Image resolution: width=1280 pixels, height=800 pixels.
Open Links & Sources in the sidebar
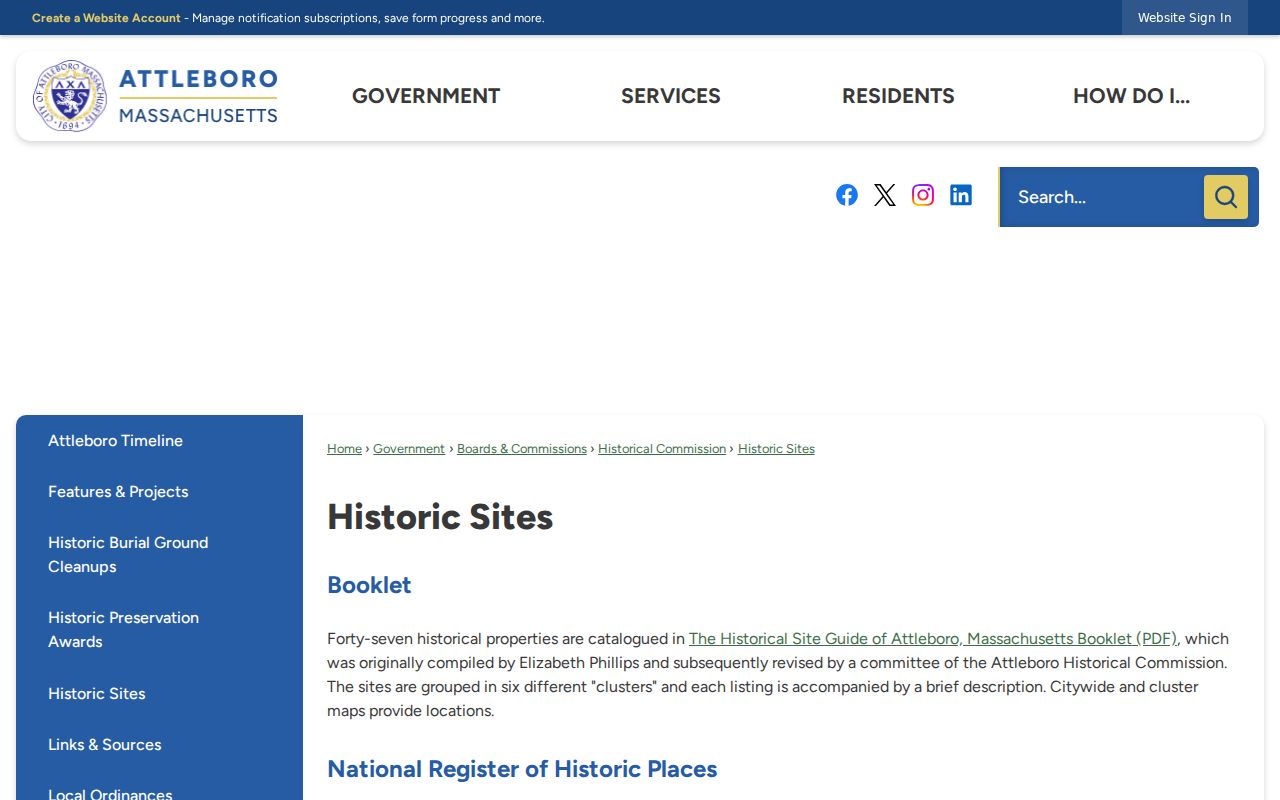(x=105, y=745)
